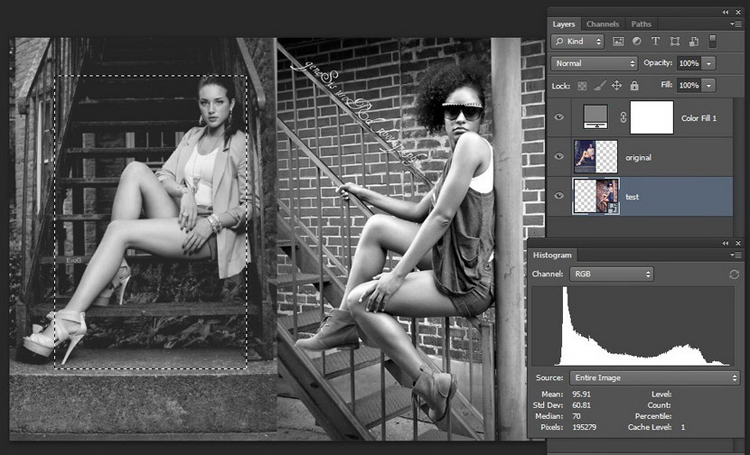
Task: Hide the original layer
Action: [559, 157]
